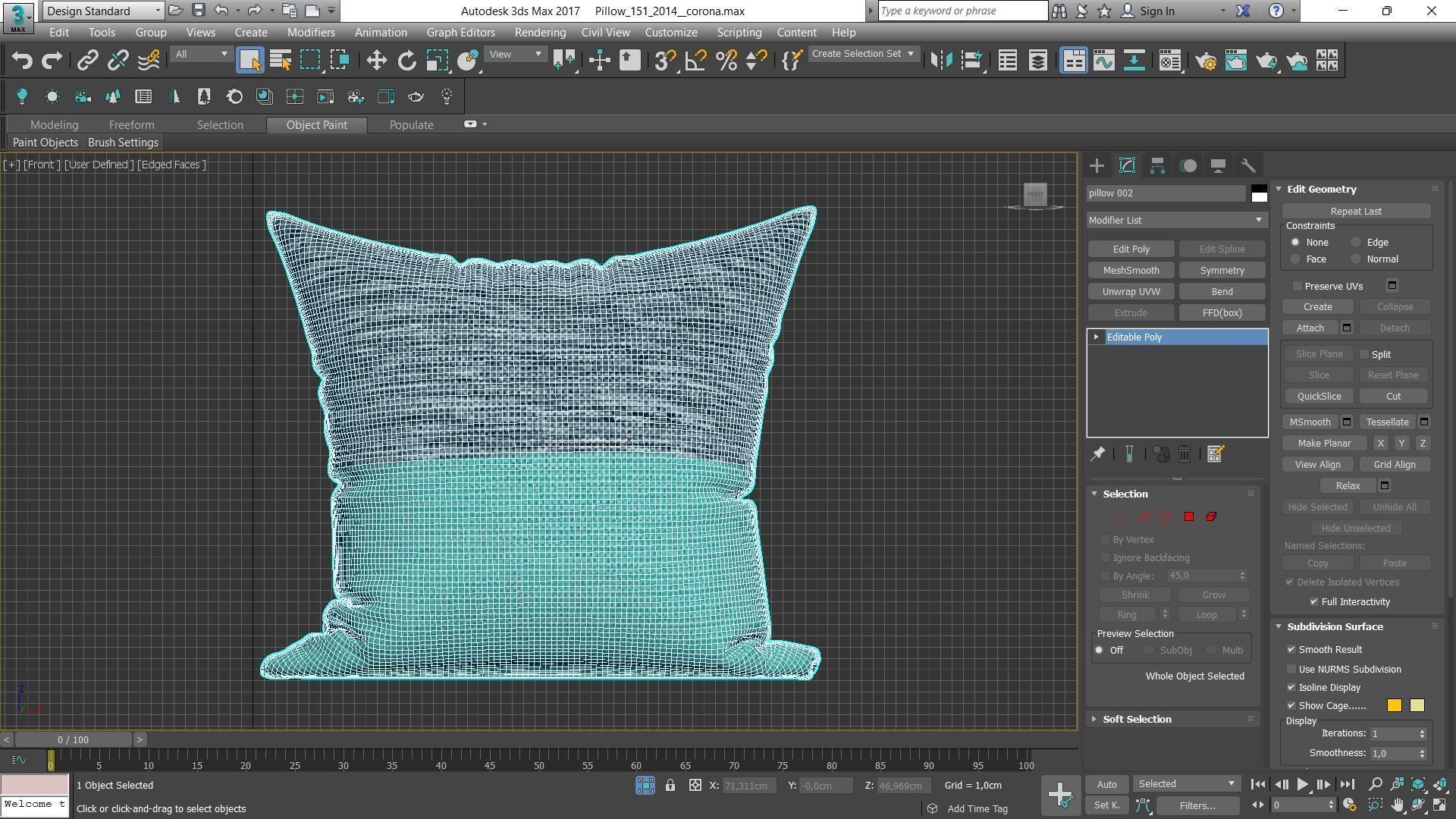Select Element sub-object level icon

click(x=1211, y=517)
